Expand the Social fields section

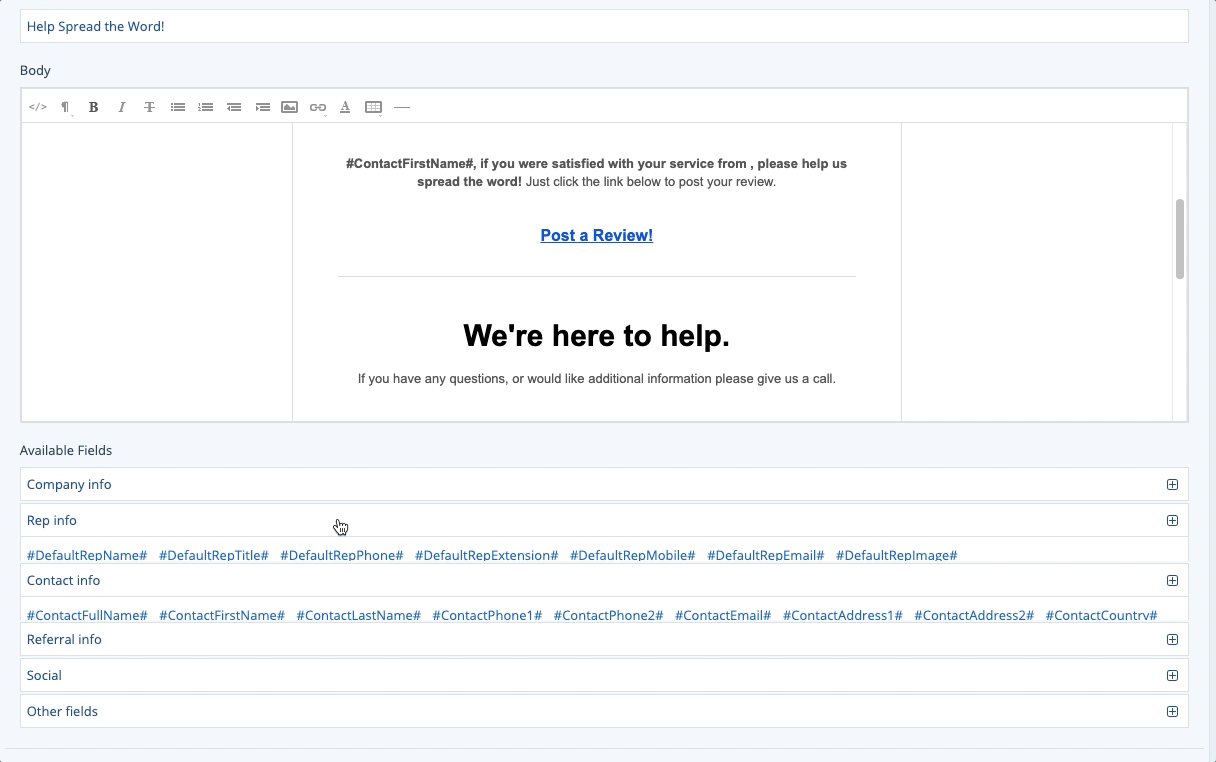tap(1172, 676)
